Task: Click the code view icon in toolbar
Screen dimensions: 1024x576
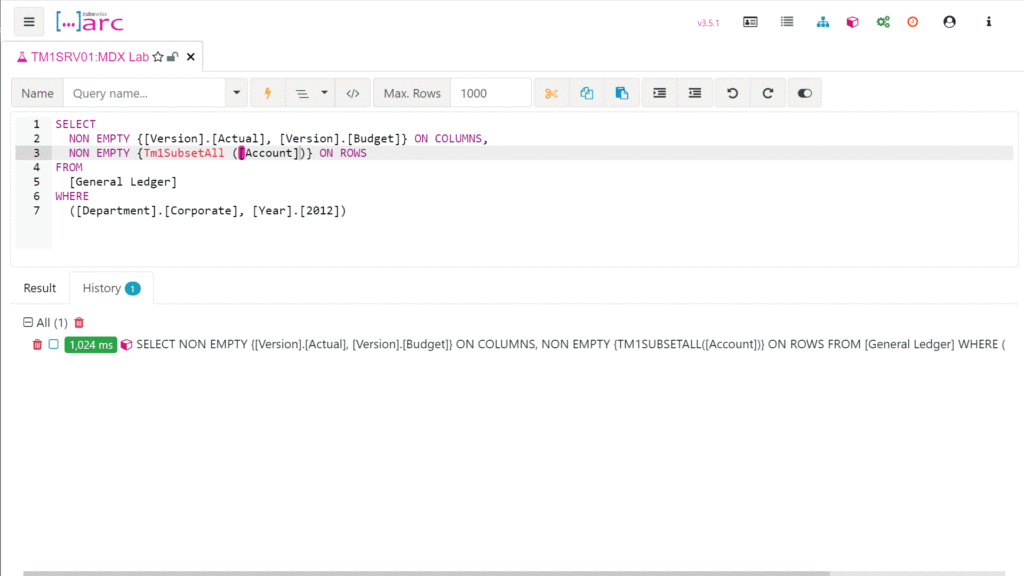Action: pyautogui.click(x=352, y=93)
